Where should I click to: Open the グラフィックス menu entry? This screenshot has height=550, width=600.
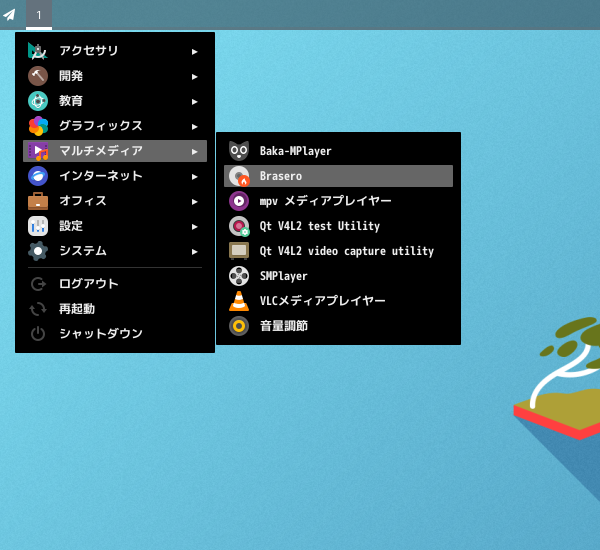(x=115, y=126)
